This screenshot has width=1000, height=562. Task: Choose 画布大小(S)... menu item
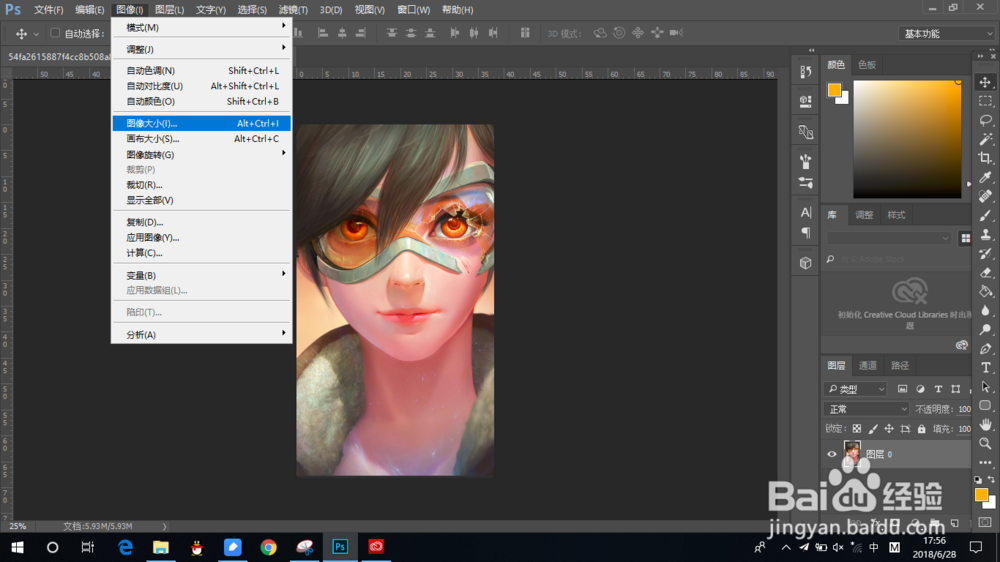(x=202, y=138)
